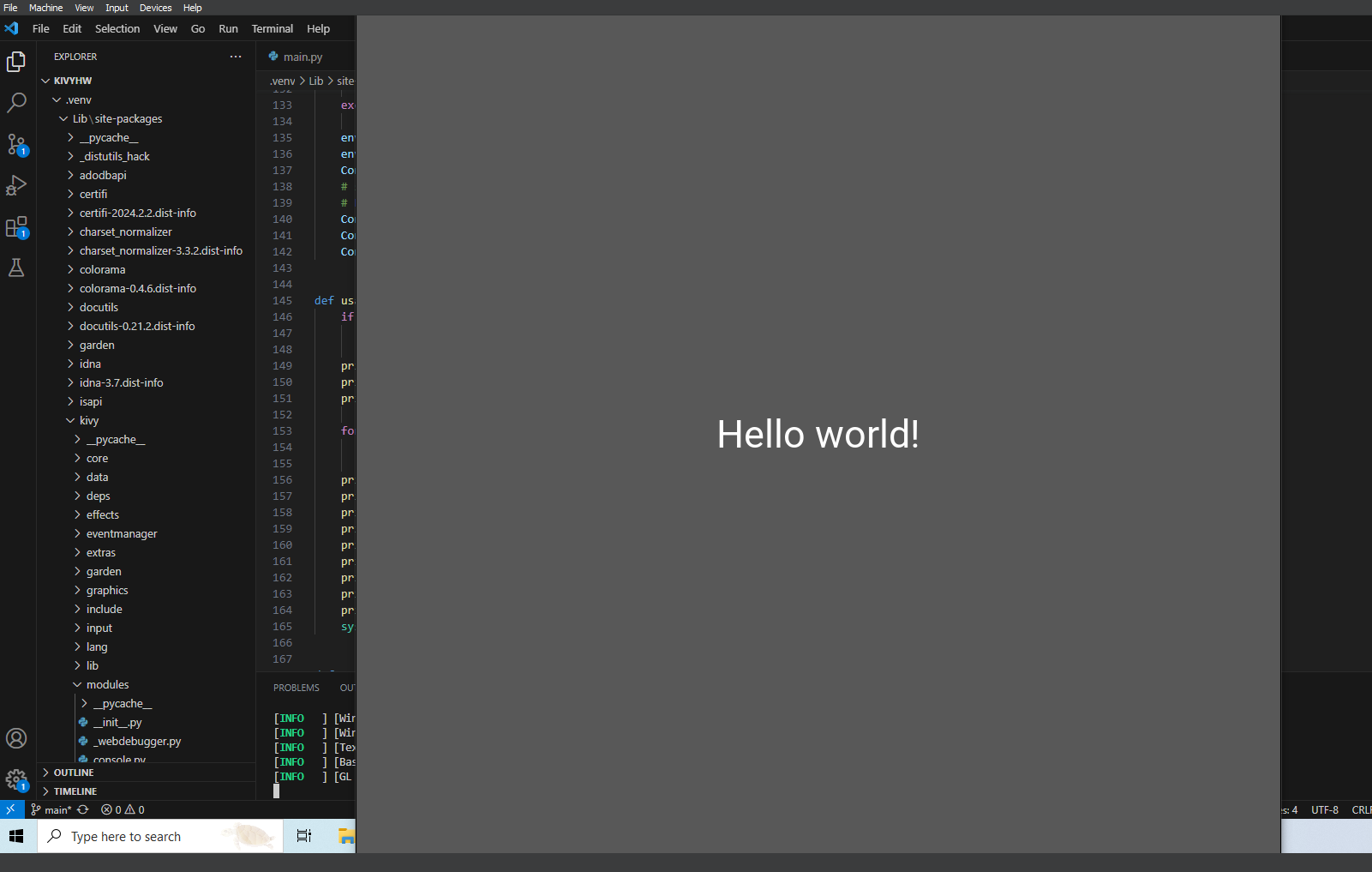Expand the include folder
This screenshot has height=872, width=1372.
105,609
